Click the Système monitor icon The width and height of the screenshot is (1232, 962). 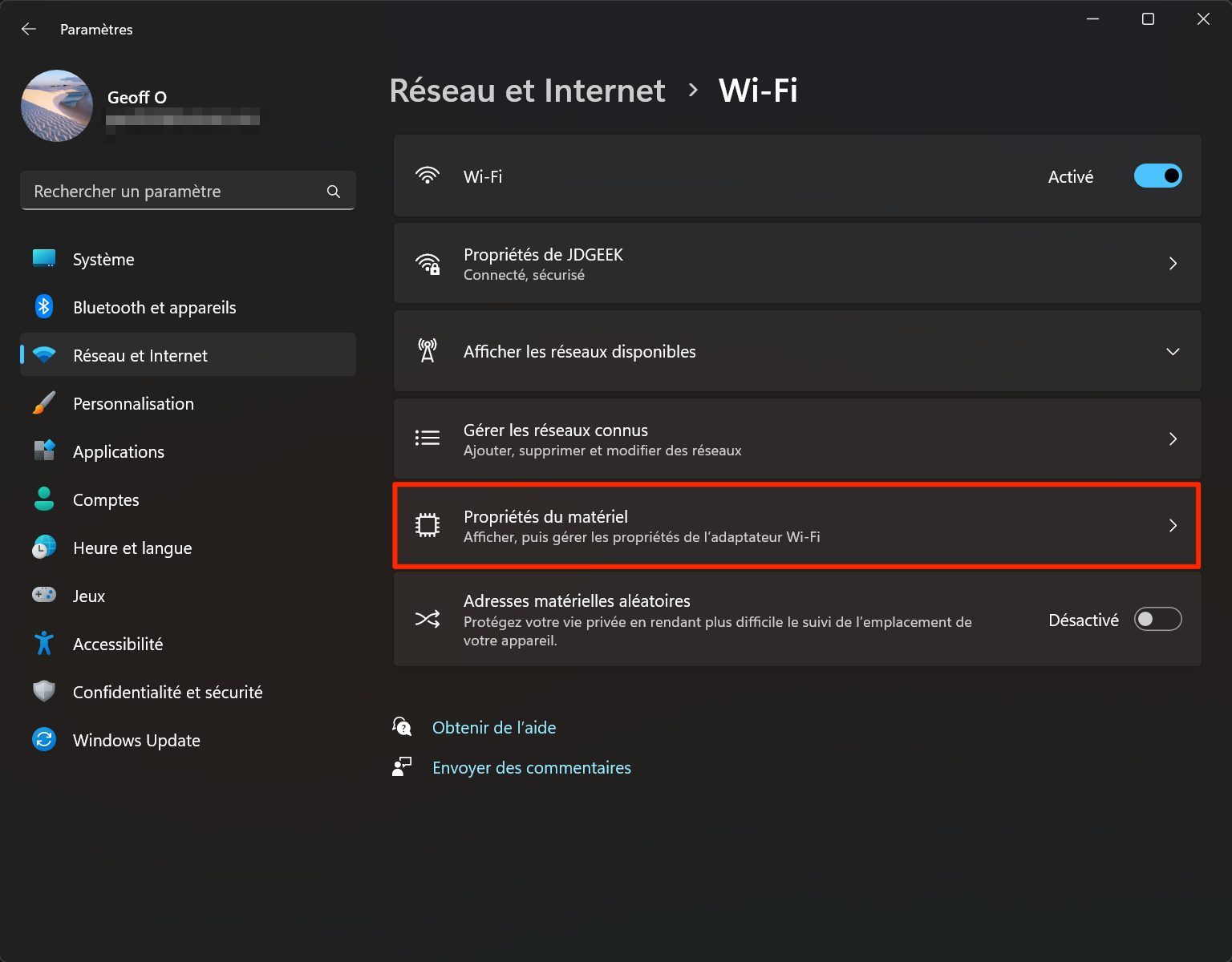pyautogui.click(x=44, y=259)
